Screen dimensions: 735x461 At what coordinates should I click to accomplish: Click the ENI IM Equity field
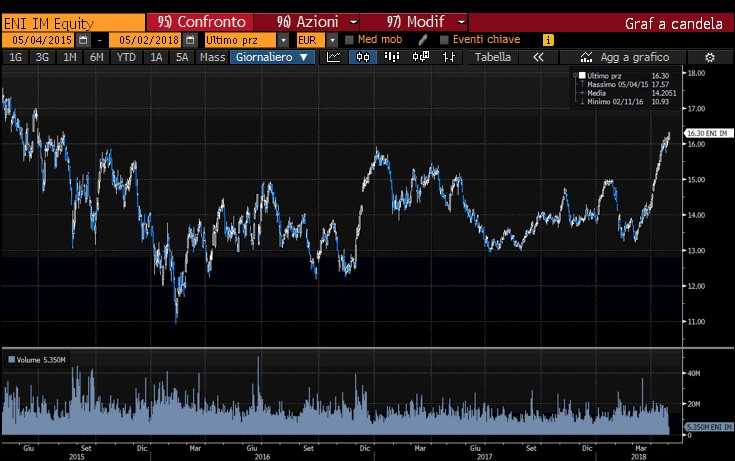coord(74,23)
